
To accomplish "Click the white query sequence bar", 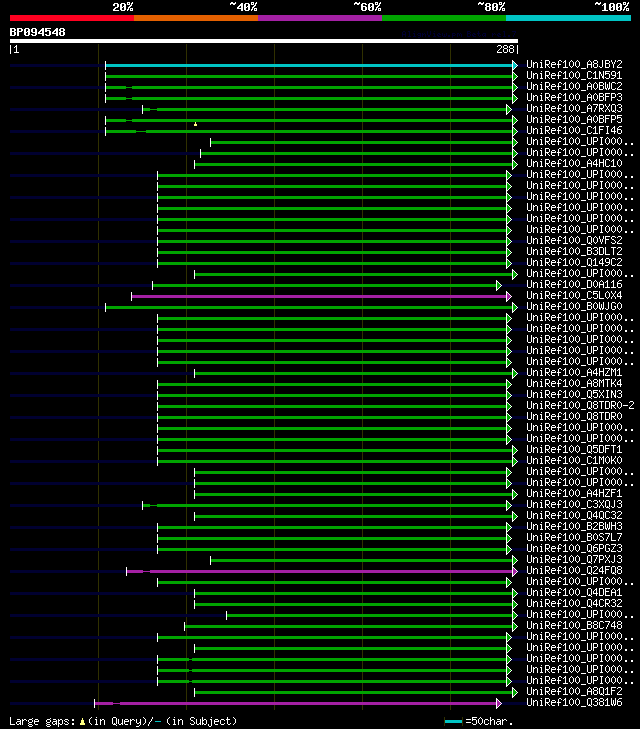I will (264, 41).
